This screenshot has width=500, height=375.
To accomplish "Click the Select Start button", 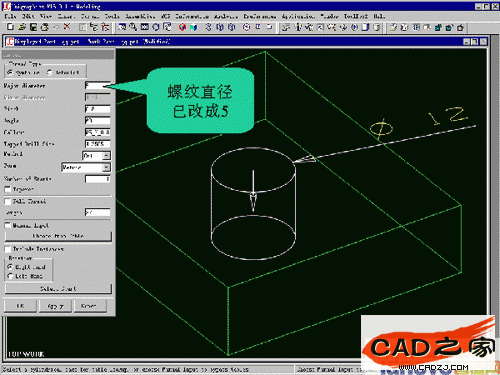I will click(x=58, y=289).
